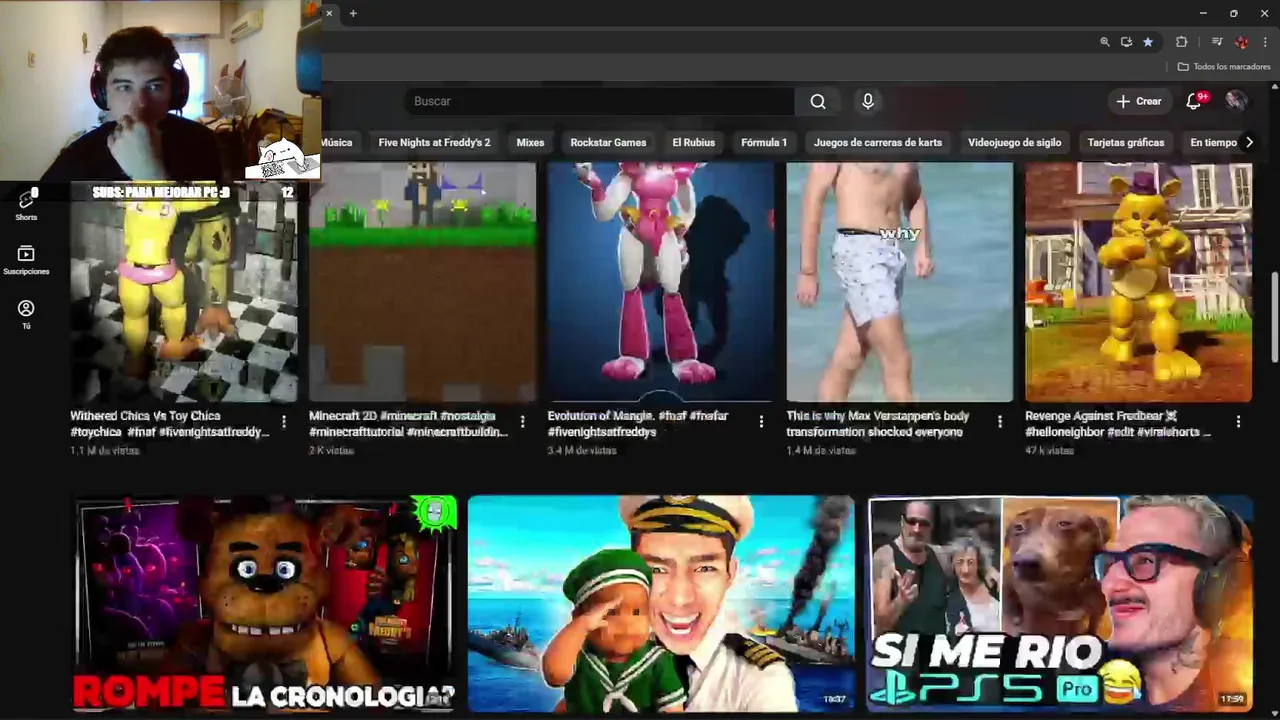The image size is (1280, 720).
Task: Open the extensions puzzle icon
Action: [x=1181, y=42]
